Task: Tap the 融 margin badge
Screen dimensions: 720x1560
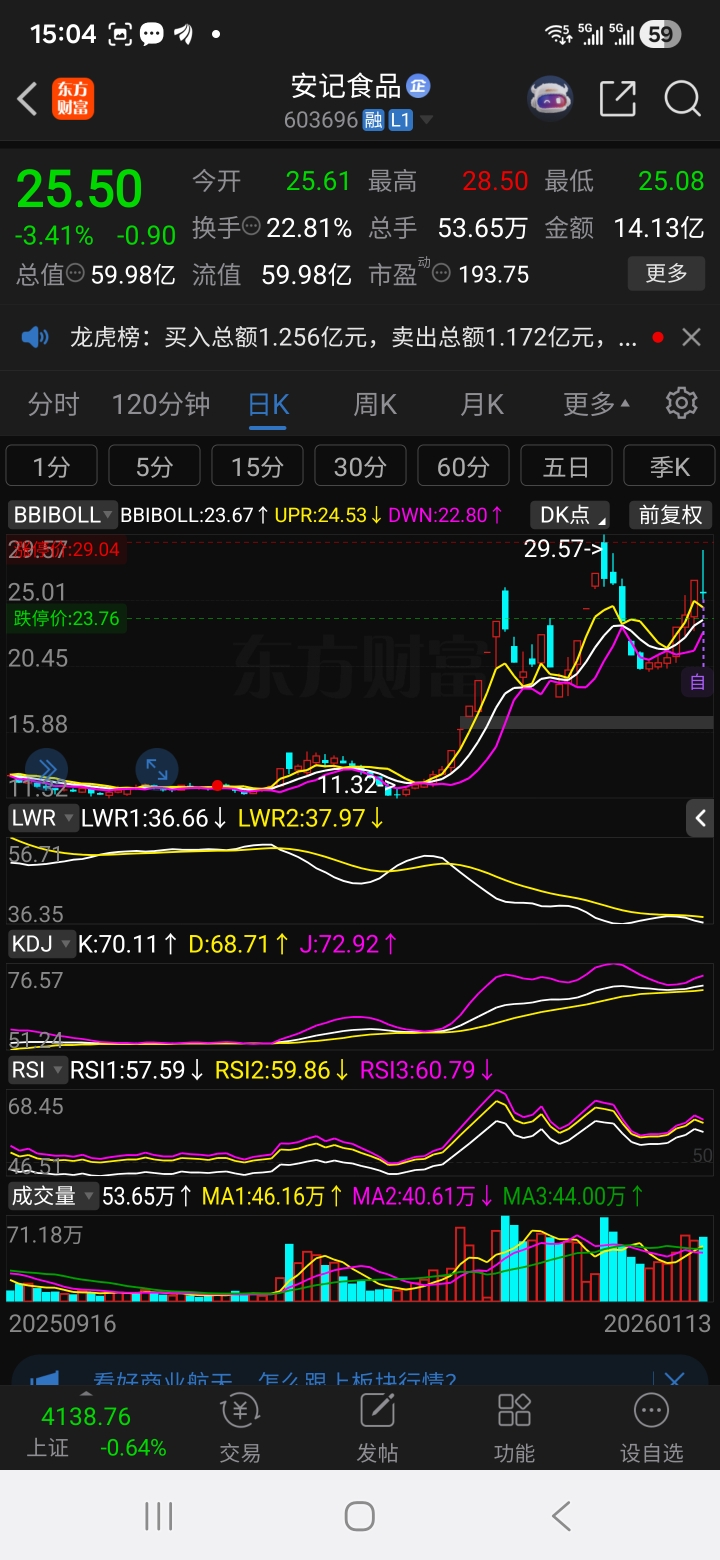Action: (374, 120)
